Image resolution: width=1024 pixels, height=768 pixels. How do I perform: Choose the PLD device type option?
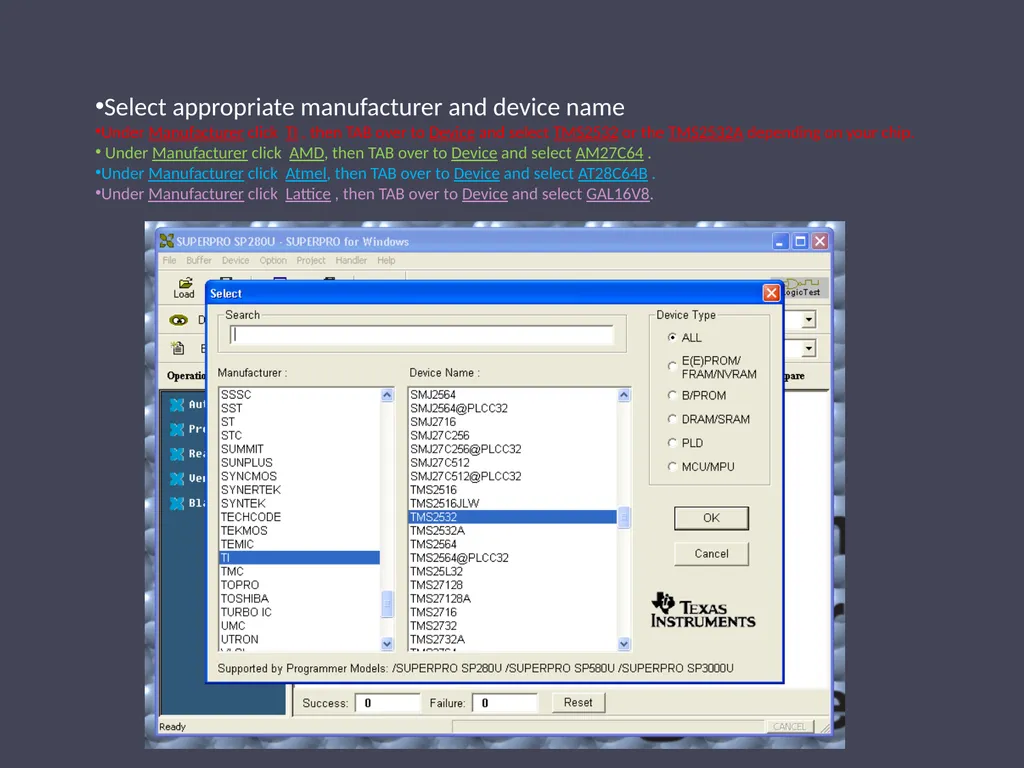click(x=672, y=443)
